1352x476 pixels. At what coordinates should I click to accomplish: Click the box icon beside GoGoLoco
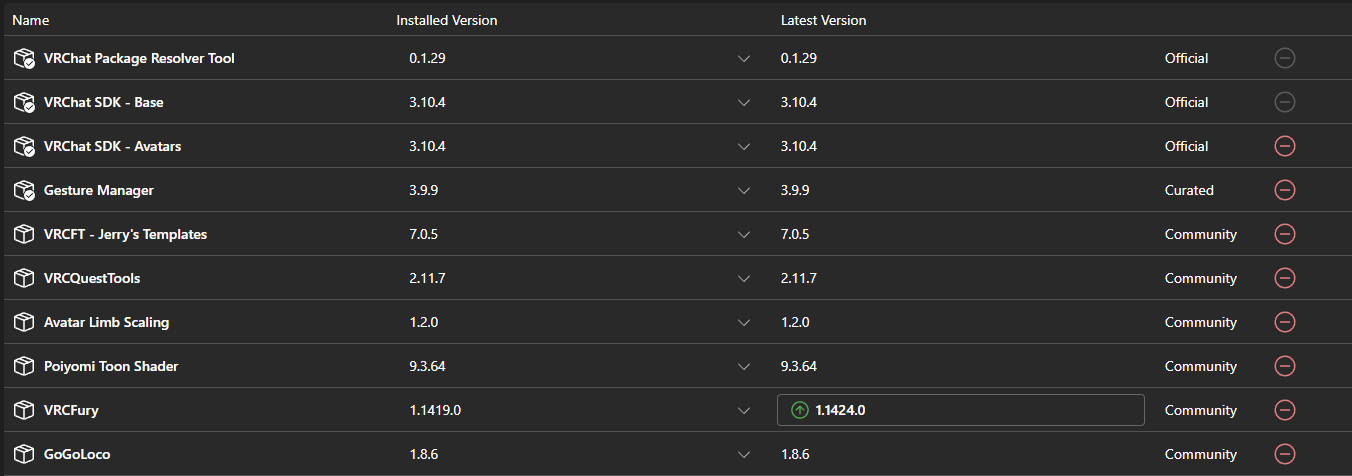click(x=24, y=455)
